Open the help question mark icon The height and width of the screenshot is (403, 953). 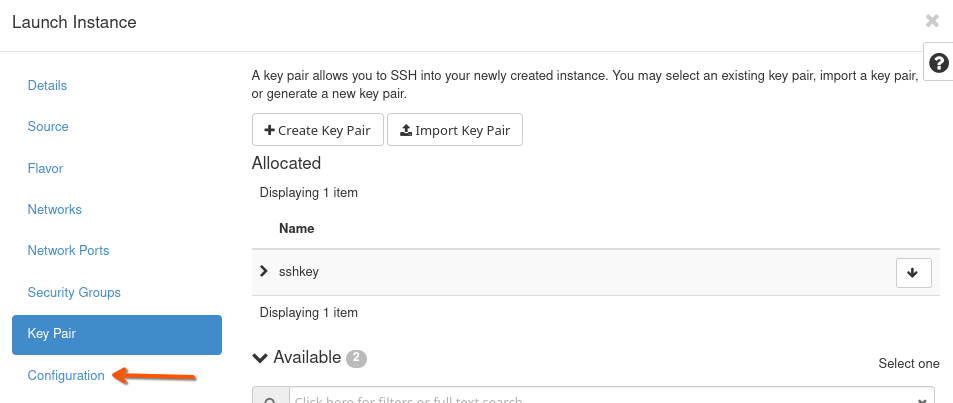point(938,63)
